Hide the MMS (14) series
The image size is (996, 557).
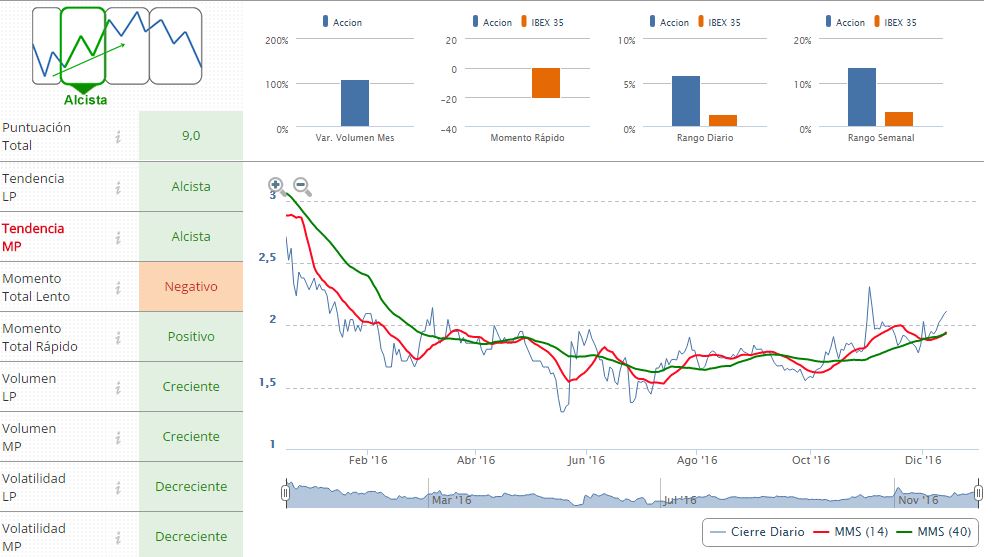click(850, 532)
